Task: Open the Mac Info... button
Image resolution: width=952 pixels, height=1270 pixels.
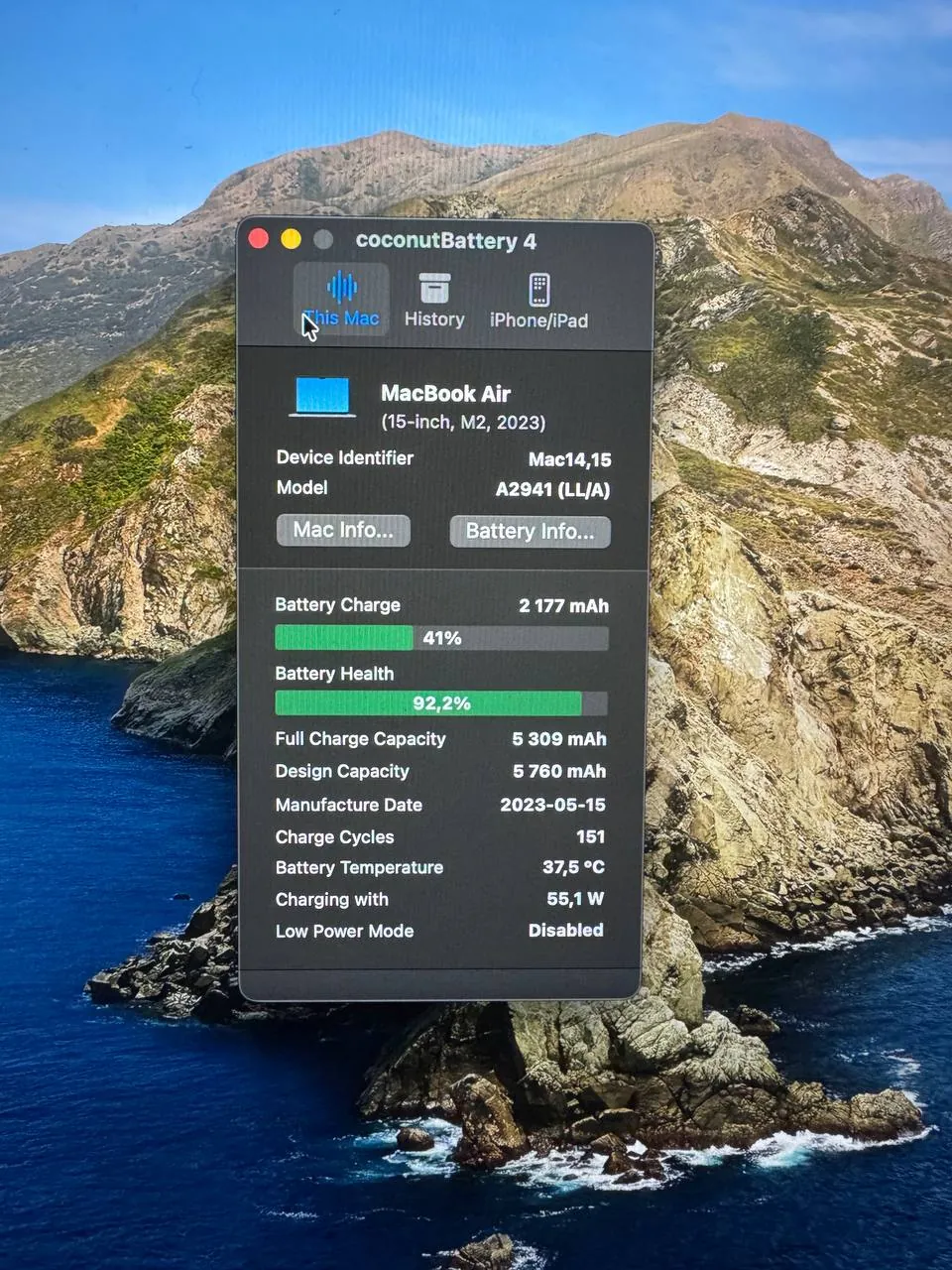Action: 343,530
